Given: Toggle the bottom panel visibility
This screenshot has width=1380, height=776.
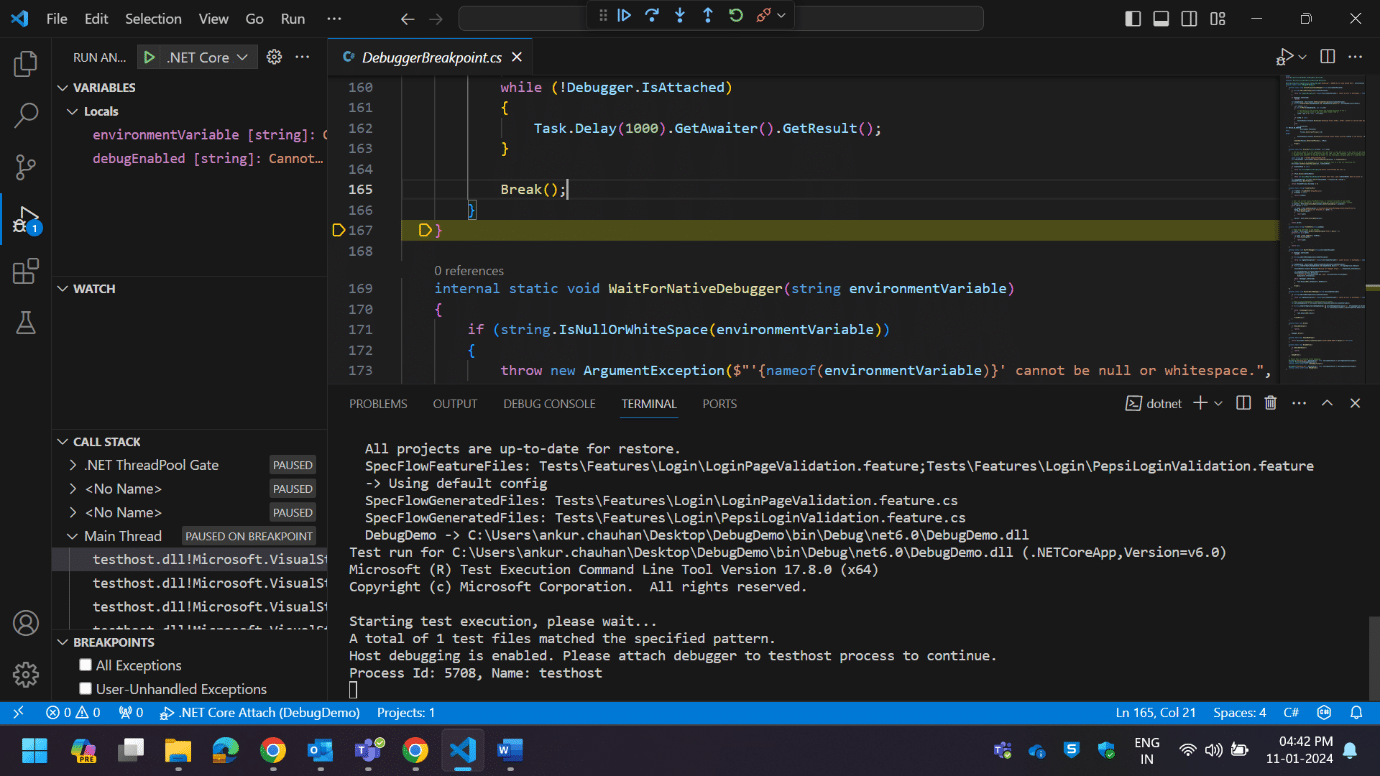Looking at the screenshot, I should tap(1161, 19).
